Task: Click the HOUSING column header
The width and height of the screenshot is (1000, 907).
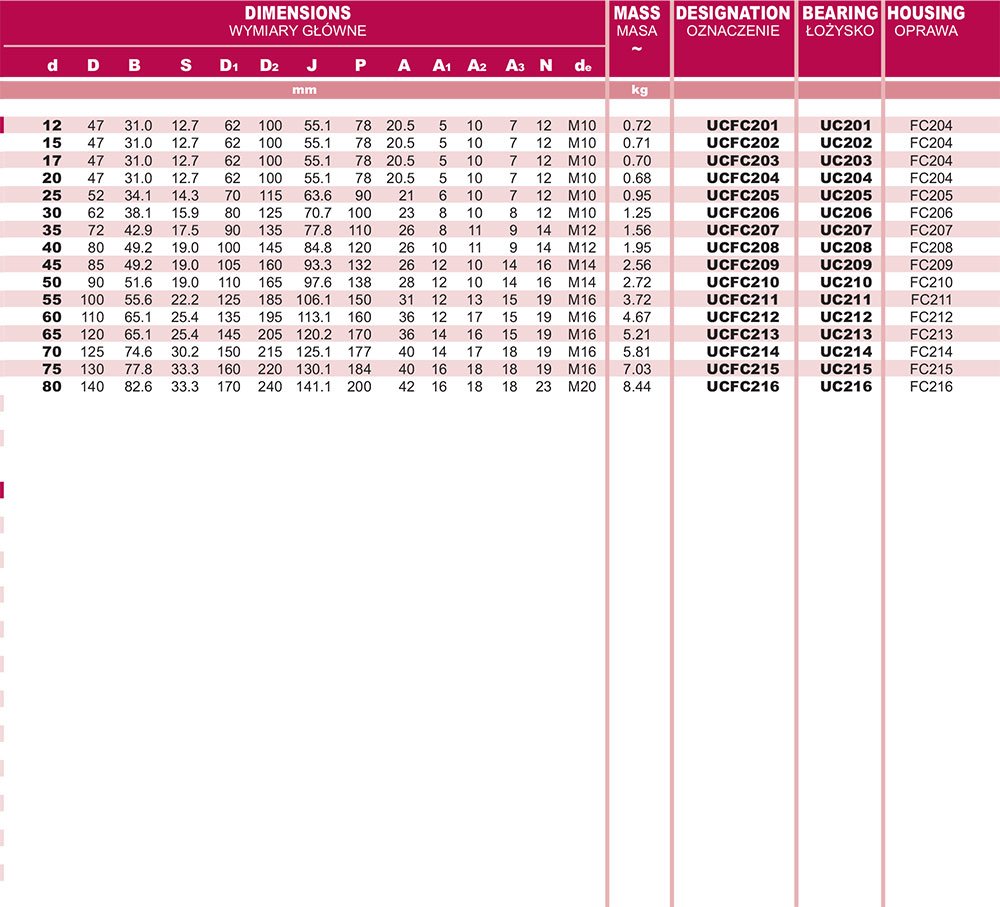Action: pos(926,13)
